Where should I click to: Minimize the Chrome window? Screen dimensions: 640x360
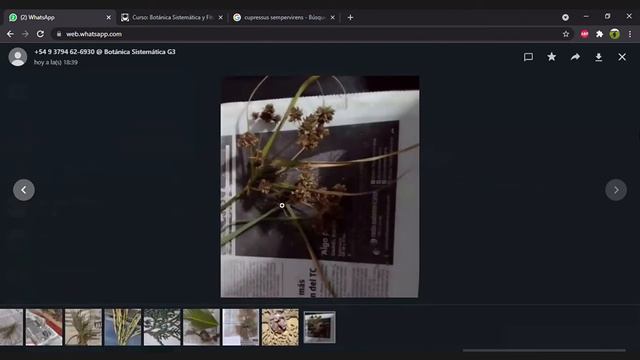click(586, 16)
